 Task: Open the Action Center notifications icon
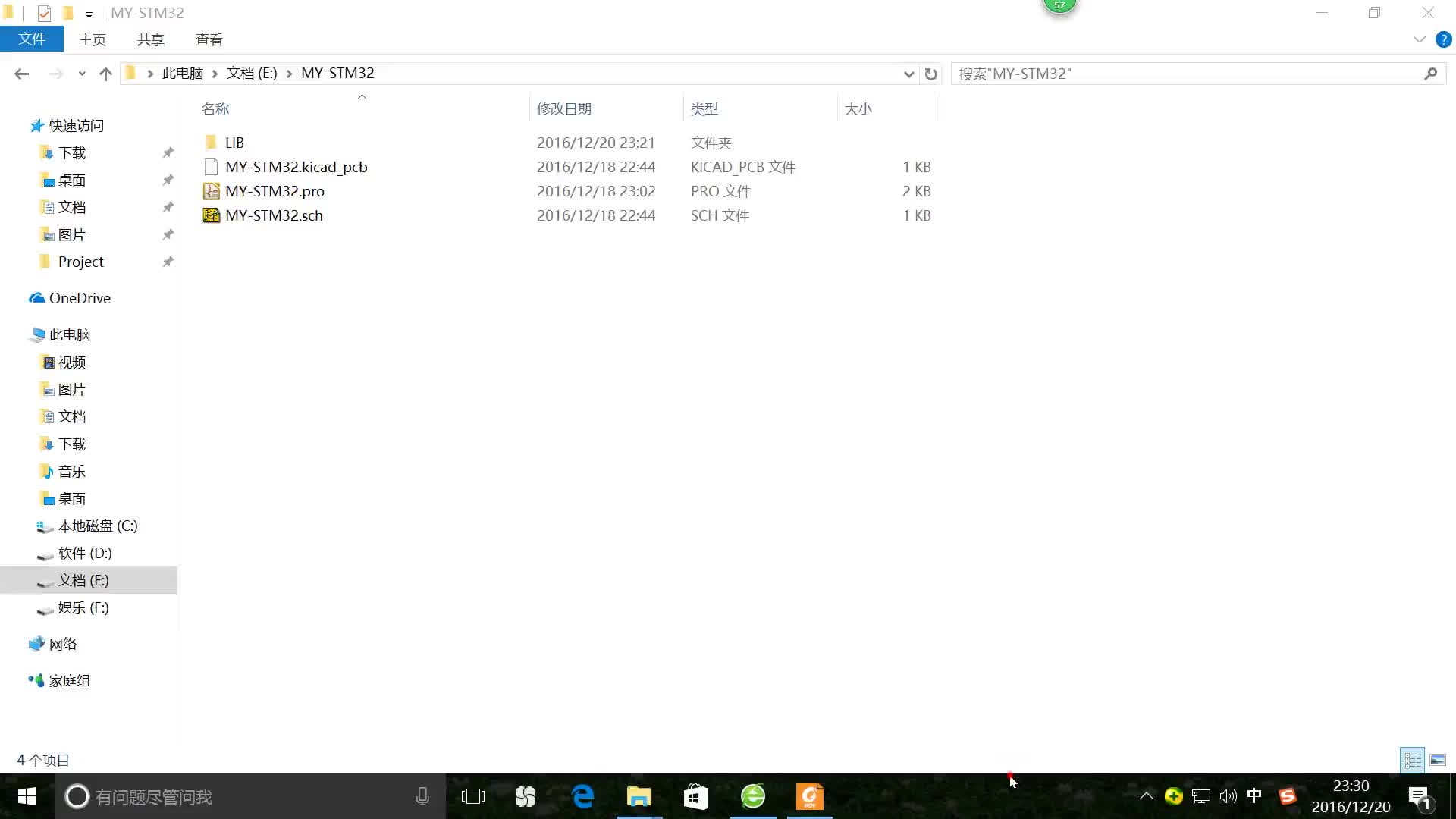coord(1420,797)
